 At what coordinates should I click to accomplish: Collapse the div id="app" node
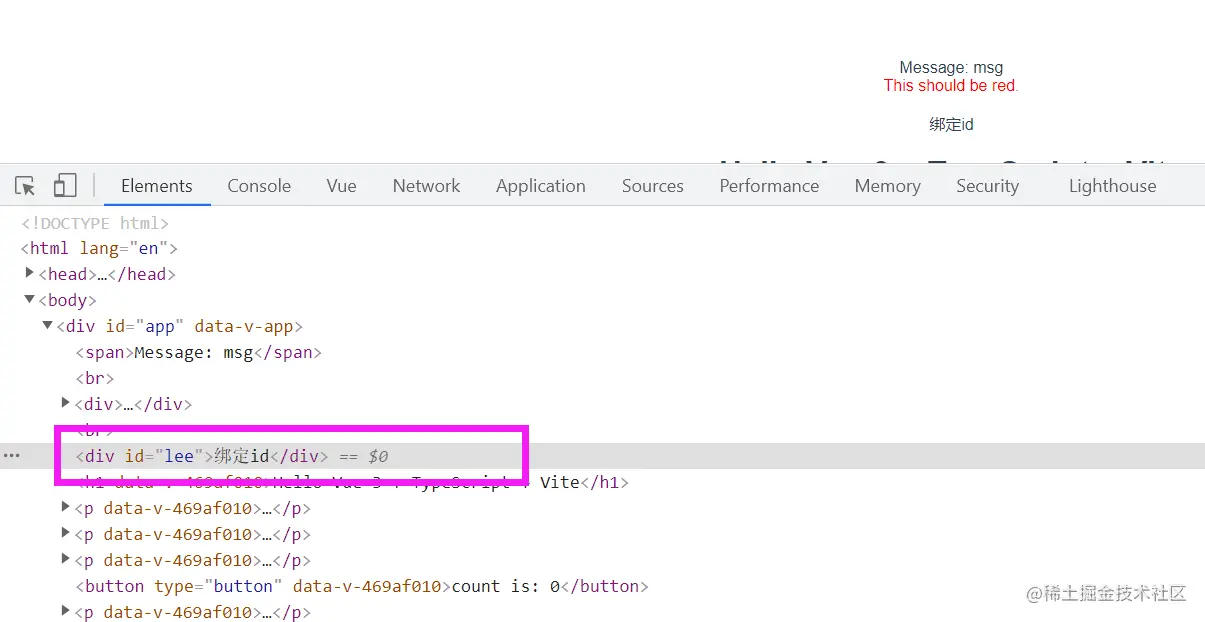(48, 325)
